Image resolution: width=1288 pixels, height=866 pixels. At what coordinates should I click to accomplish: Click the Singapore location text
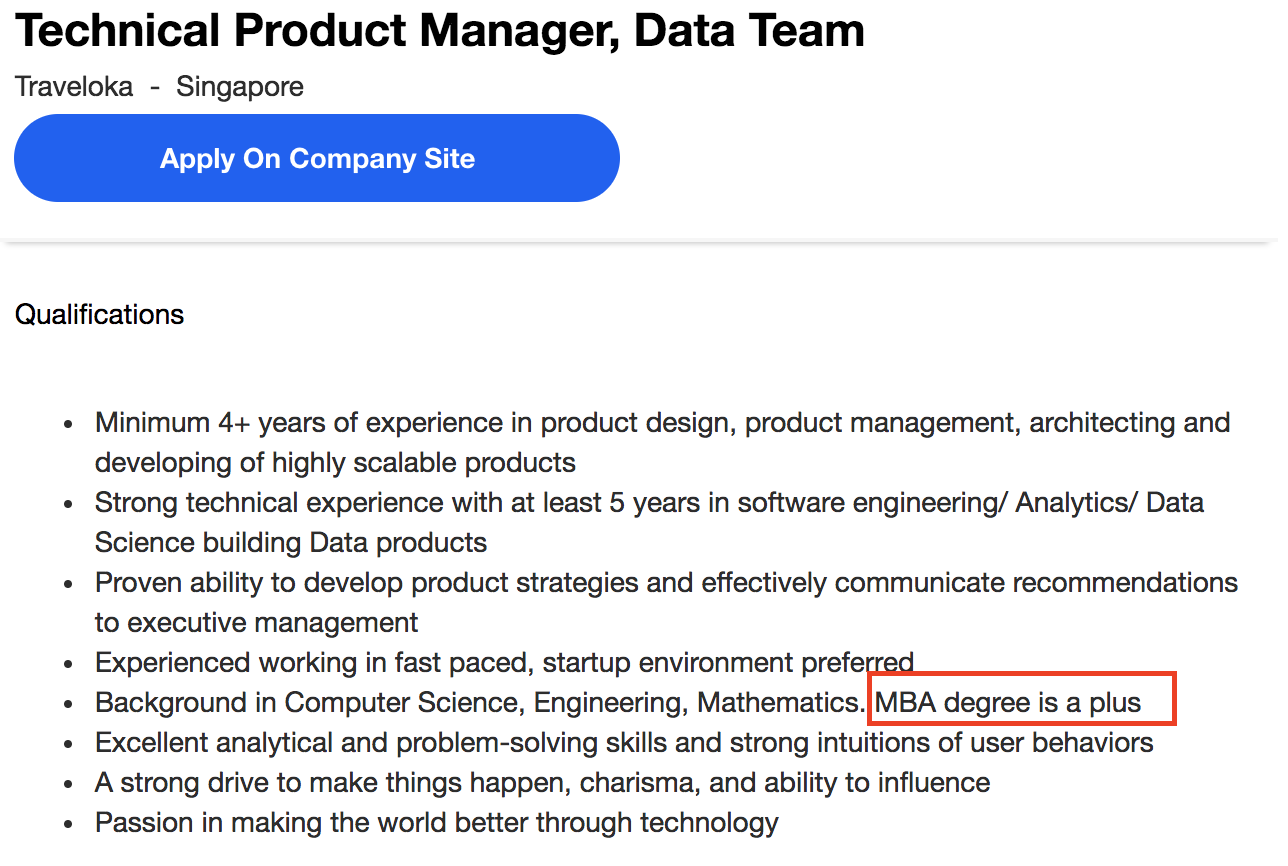(x=240, y=87)
